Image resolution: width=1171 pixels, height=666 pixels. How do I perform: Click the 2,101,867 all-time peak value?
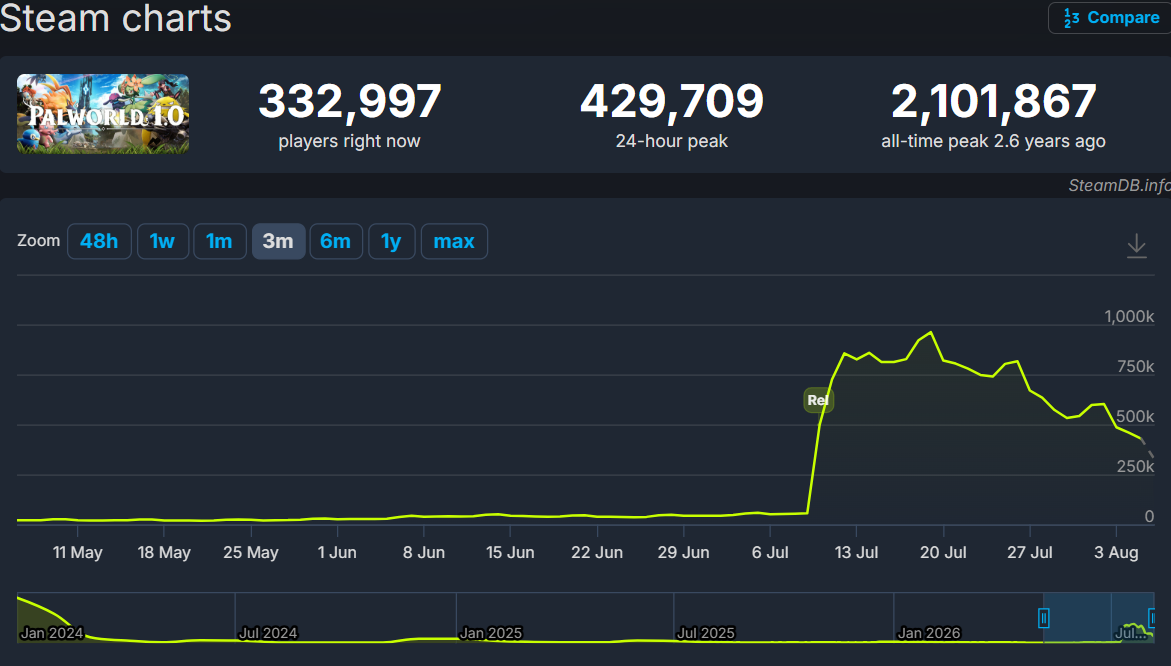(993, 101)
